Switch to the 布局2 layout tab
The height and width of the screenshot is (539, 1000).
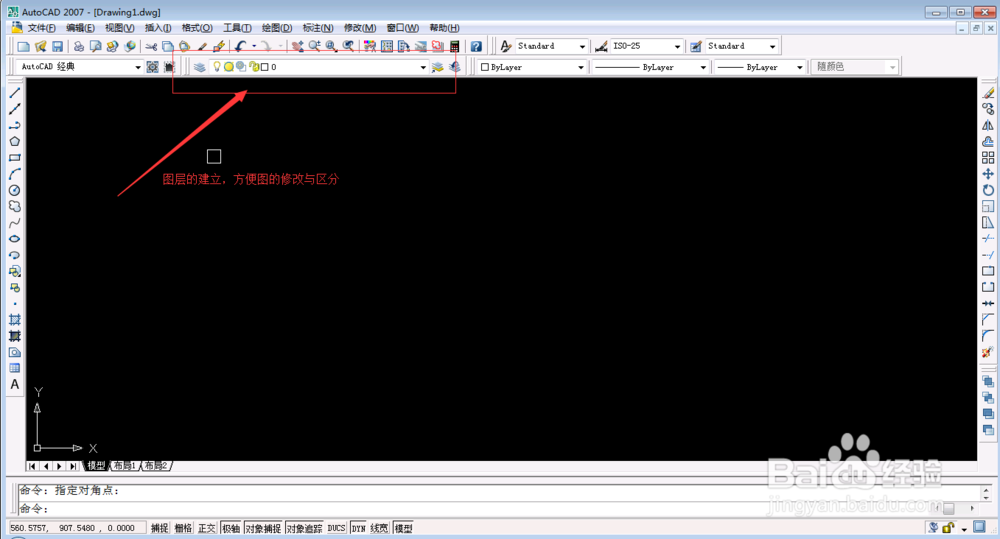(156, 466)
